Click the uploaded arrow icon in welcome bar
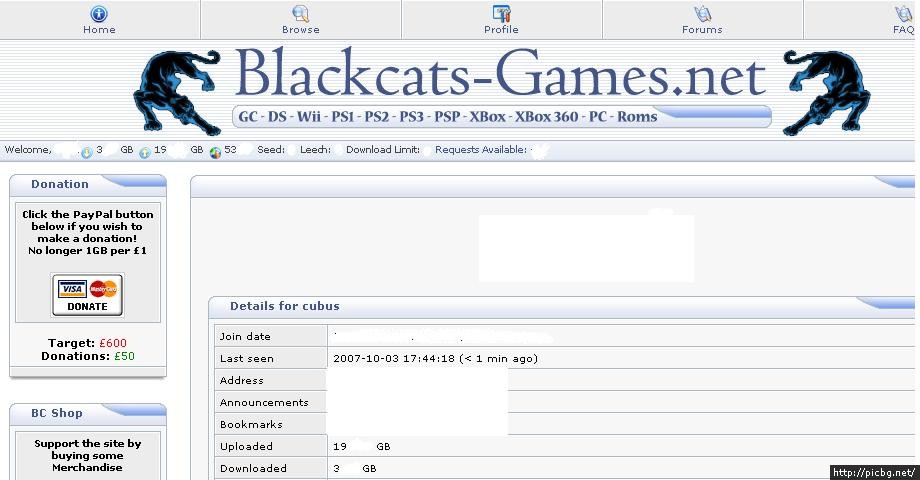The height and width of the screenshot is (480, 920). [x=145, y=153]
